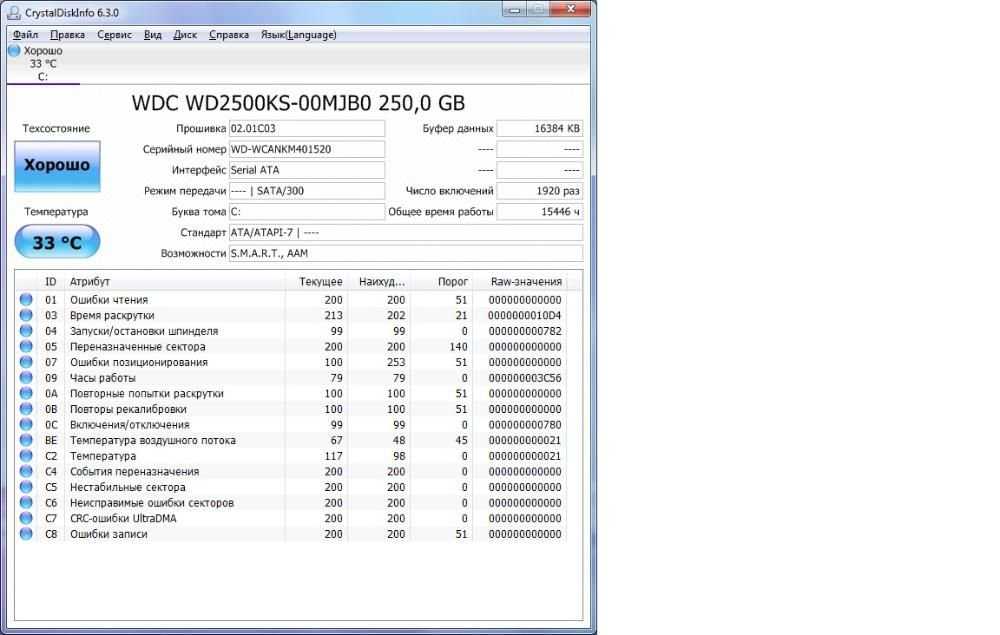Click status icon for Ошибки чтения row
The height and width of the screenshot is (635, 1000).
(26, 299)
